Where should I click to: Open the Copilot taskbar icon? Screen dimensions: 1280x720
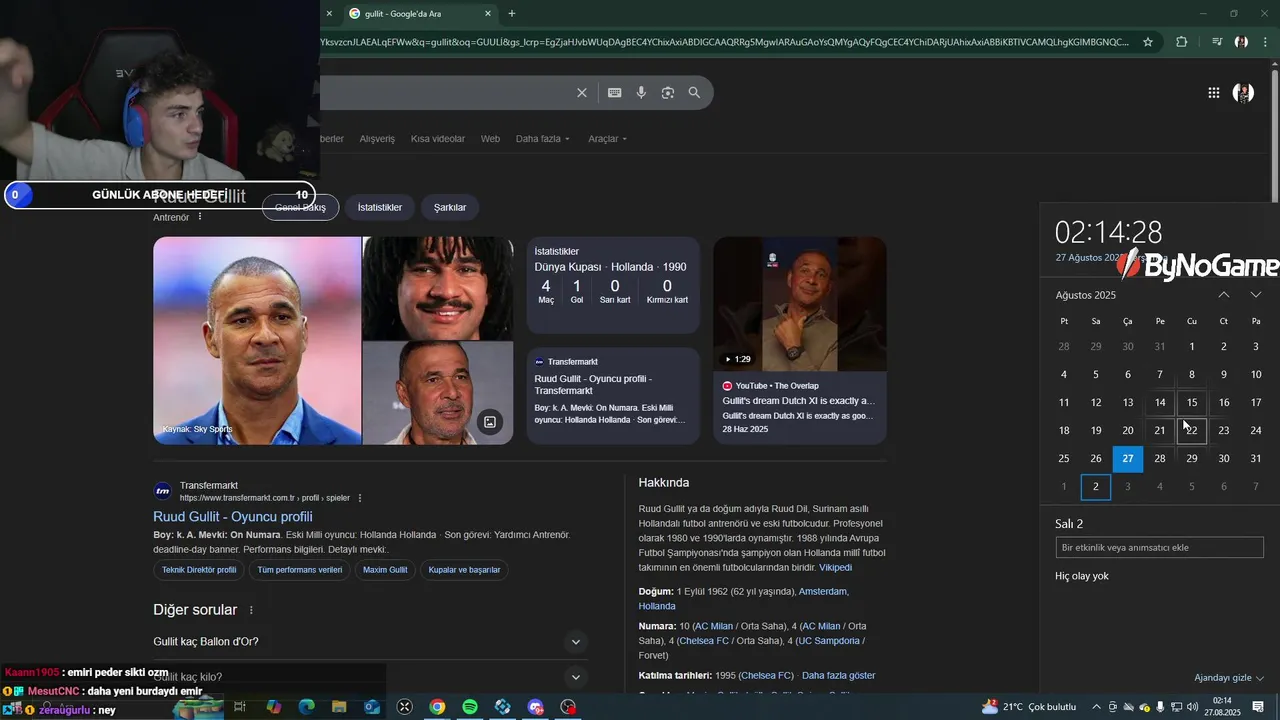click(273, 707)
